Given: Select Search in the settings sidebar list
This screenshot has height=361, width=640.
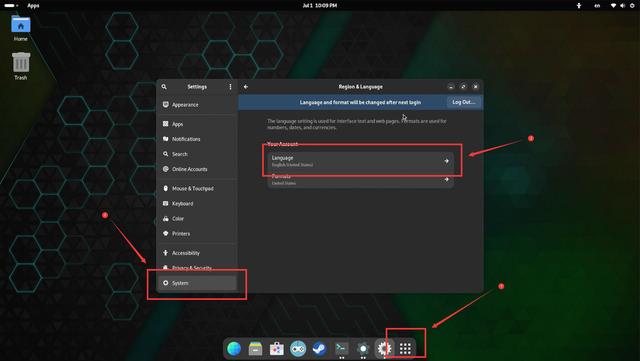Looking at the screenshot, I should (197, 154).
